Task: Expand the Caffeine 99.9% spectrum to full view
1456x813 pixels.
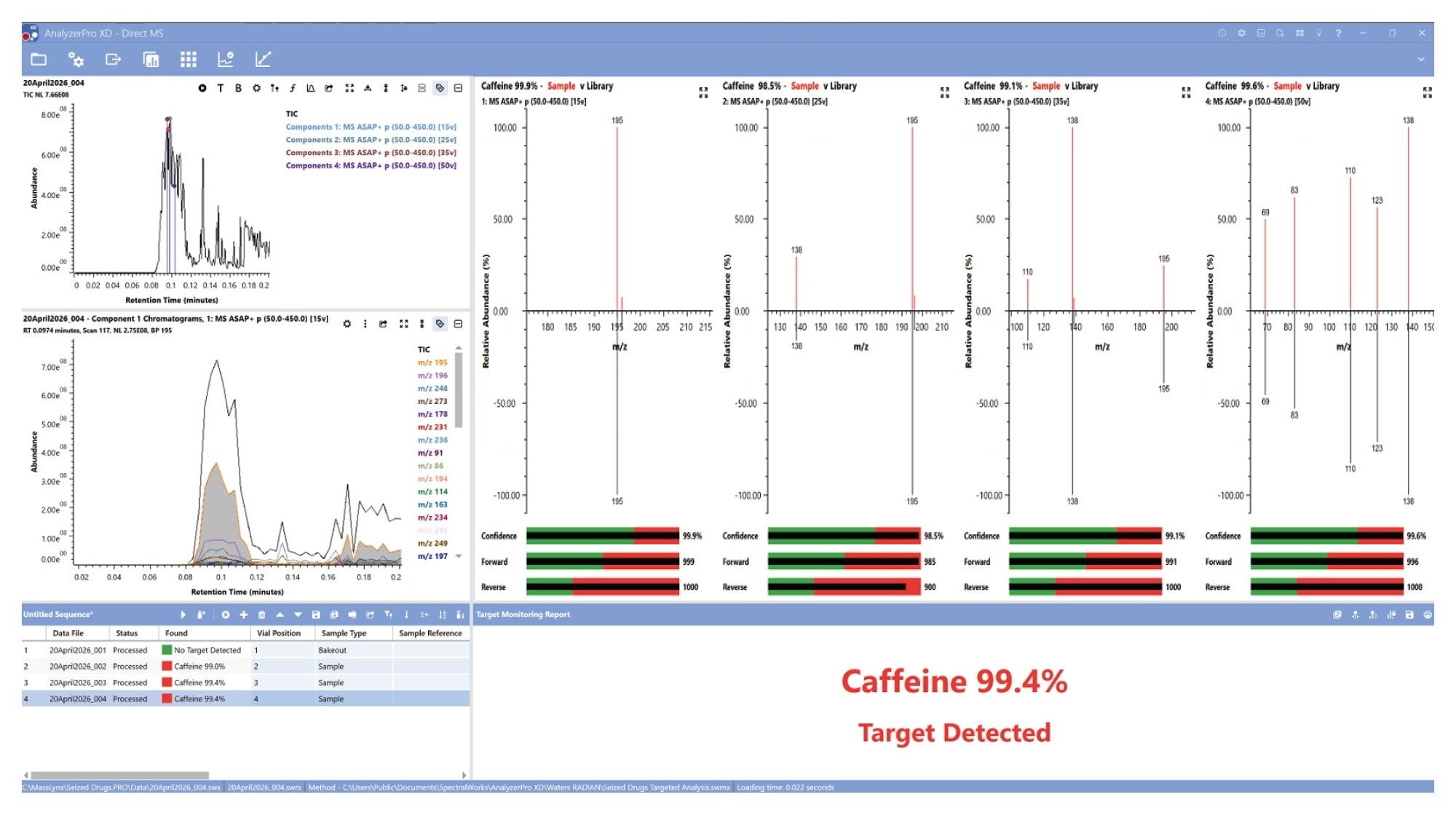Action: [x=703, y=92]
